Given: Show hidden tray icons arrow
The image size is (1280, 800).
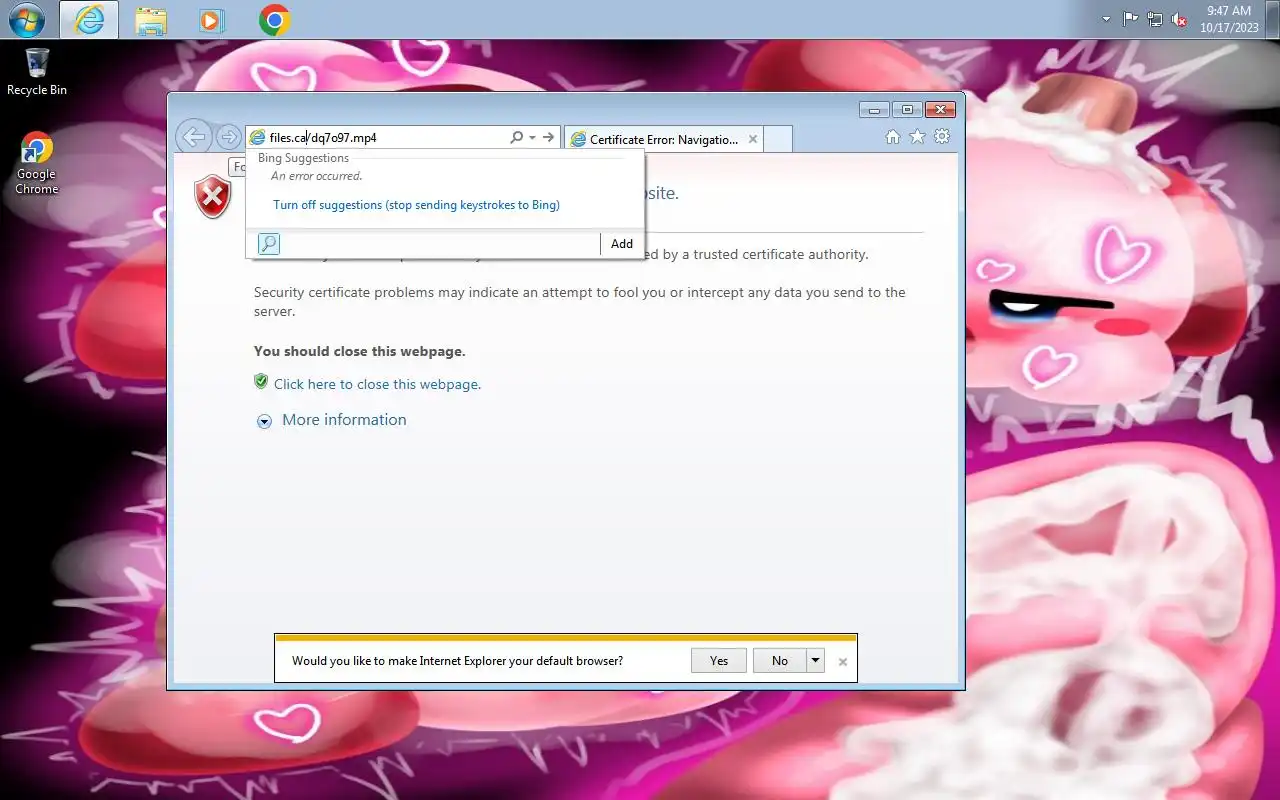Looking at the screenshot, I should (1106, 19).
